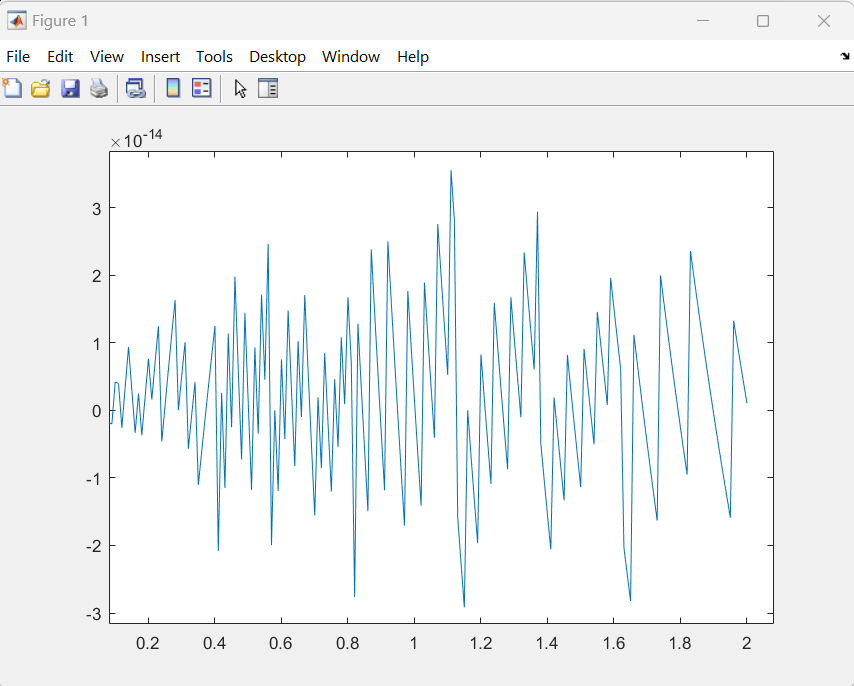
Task: Open the Property Inspector icon
Action: [268, 88]
